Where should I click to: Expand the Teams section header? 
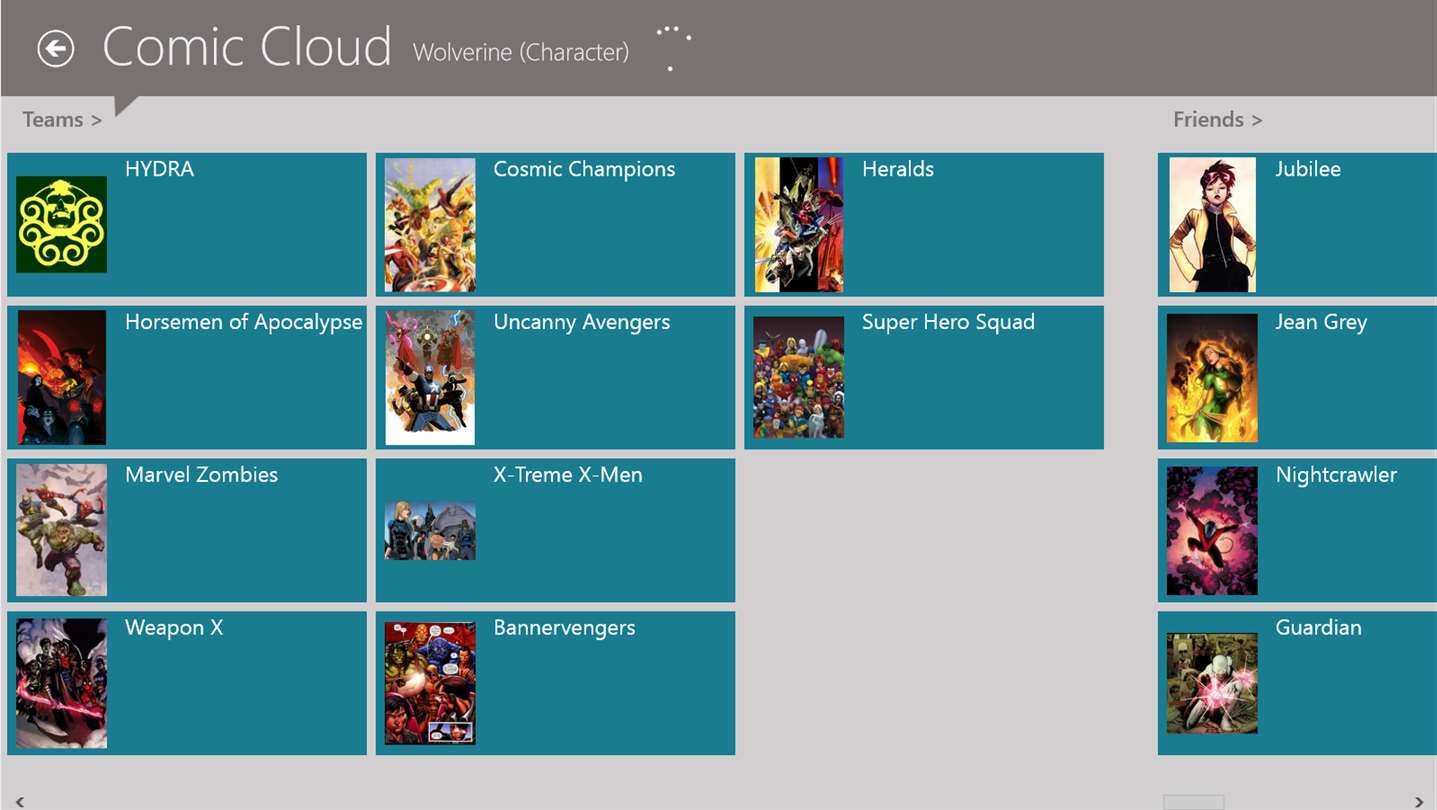[62, 120]
